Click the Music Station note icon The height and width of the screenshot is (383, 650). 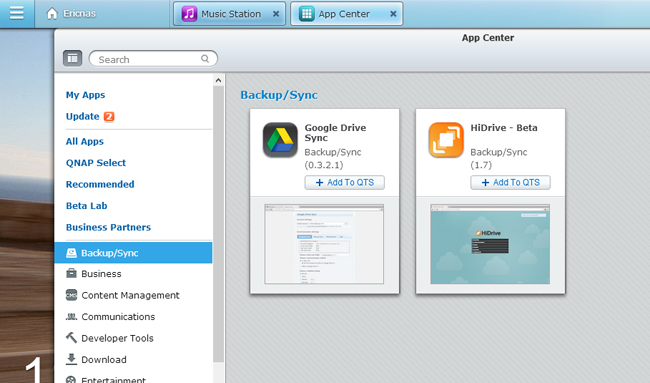click(189, 14)
